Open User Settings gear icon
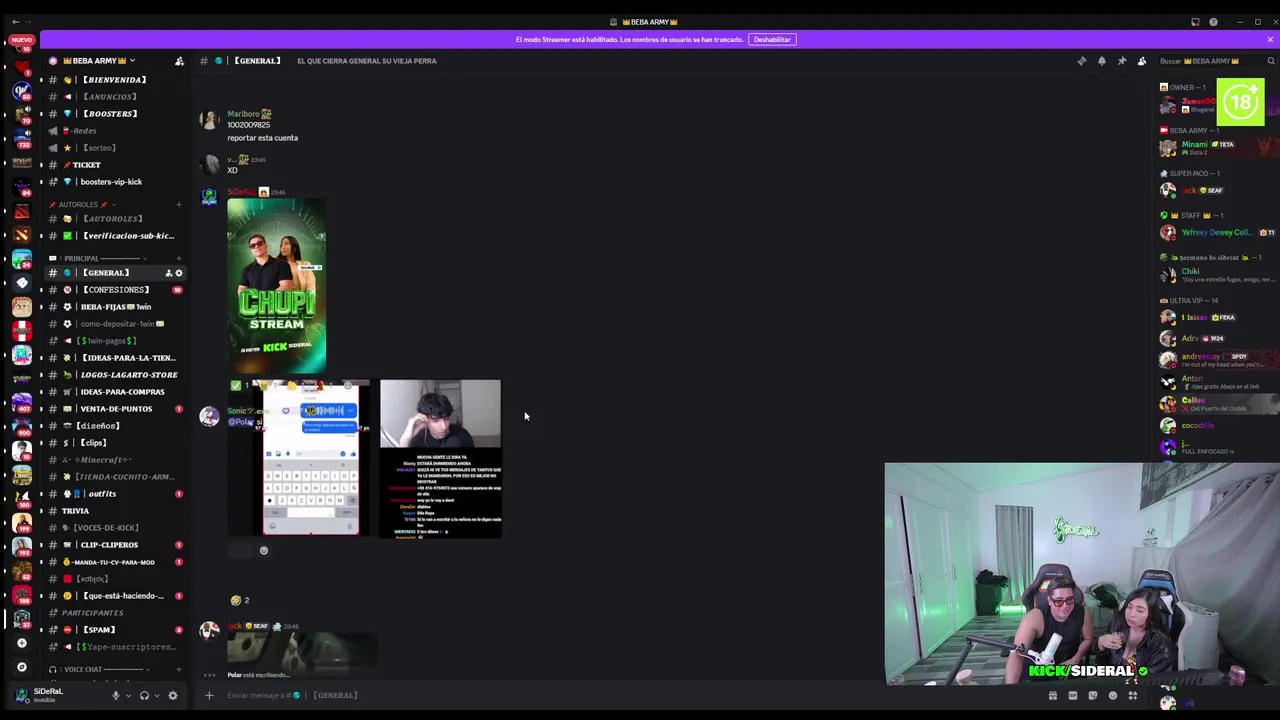 point(173,695)
